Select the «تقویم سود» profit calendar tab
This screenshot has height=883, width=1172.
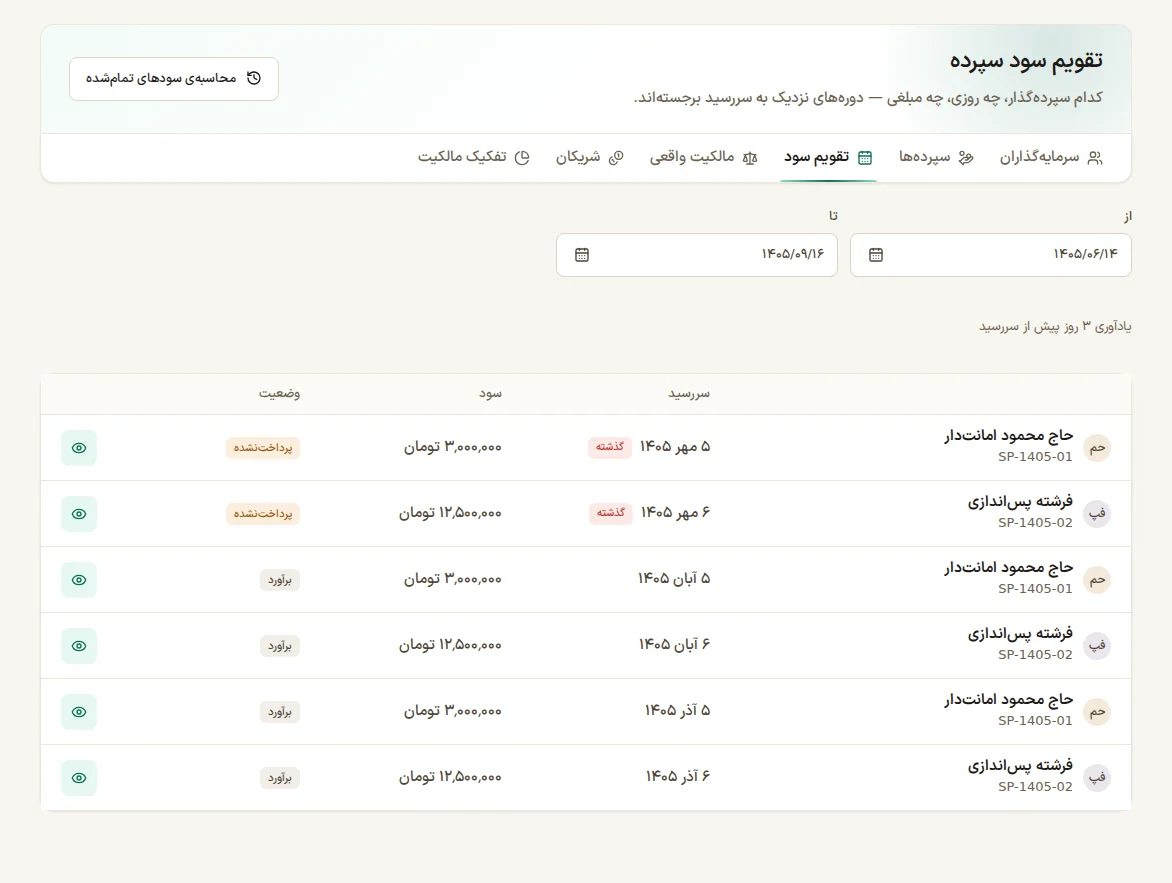pos(828,157)
